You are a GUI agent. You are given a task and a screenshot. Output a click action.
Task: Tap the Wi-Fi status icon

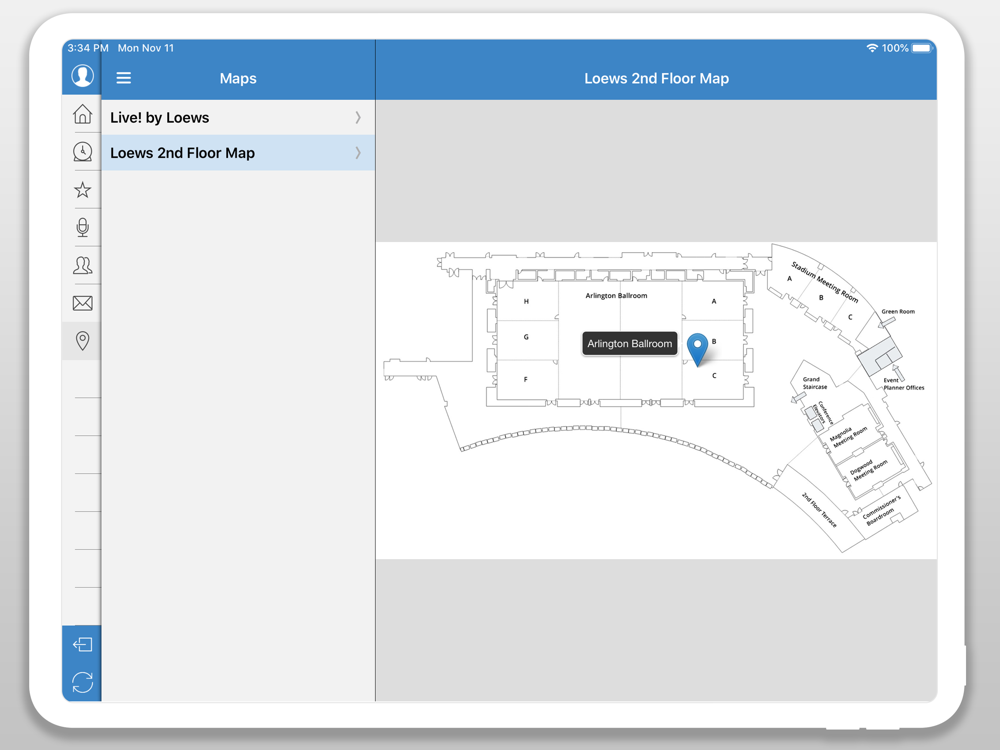[x=872, y=48]
